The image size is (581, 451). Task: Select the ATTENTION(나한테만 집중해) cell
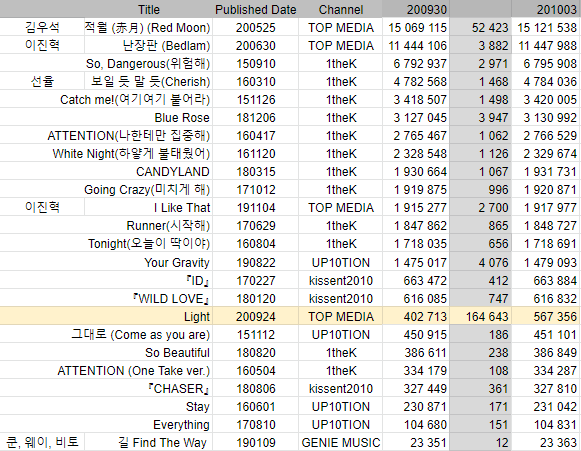tap(129, 135)
